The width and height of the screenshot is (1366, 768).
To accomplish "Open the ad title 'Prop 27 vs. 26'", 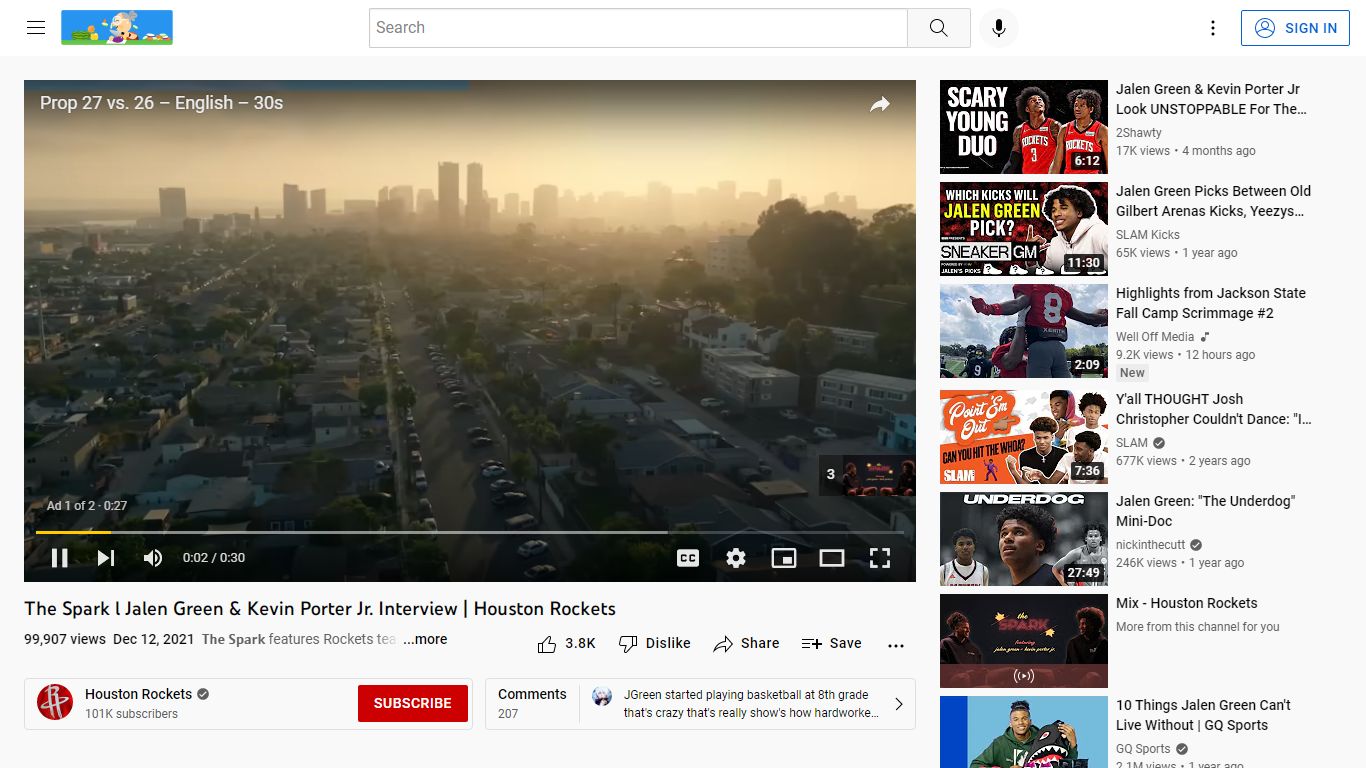I will click(x=161, y=103).
